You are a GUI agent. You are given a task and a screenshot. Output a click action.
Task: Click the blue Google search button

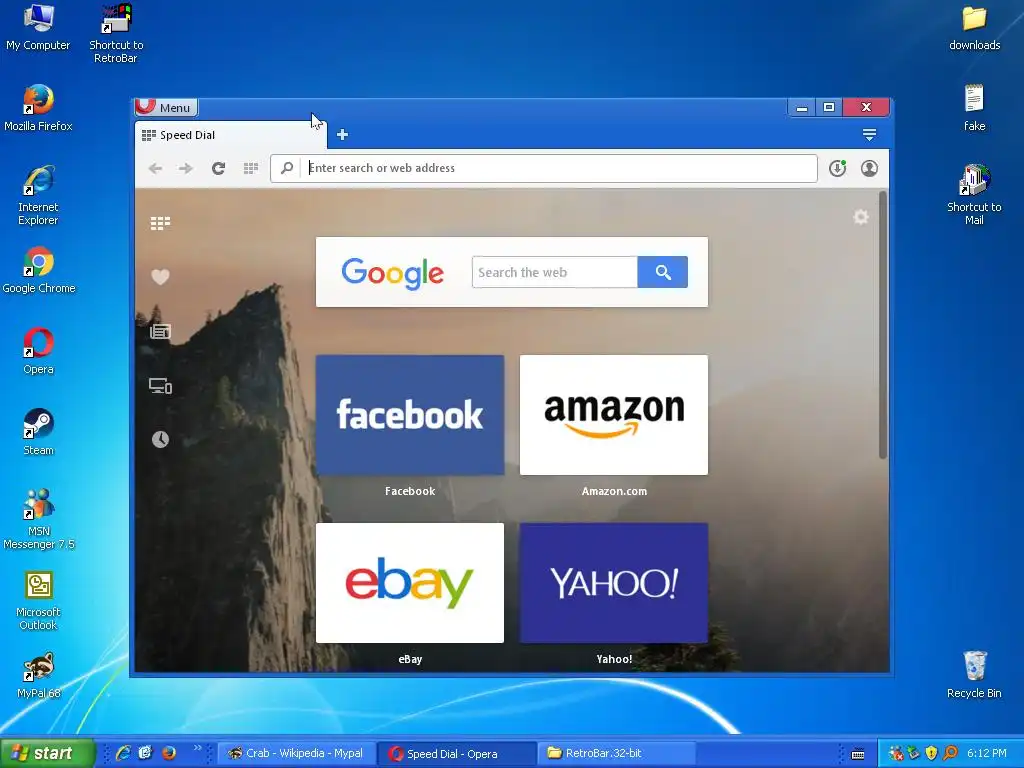(x=662, y=272)
